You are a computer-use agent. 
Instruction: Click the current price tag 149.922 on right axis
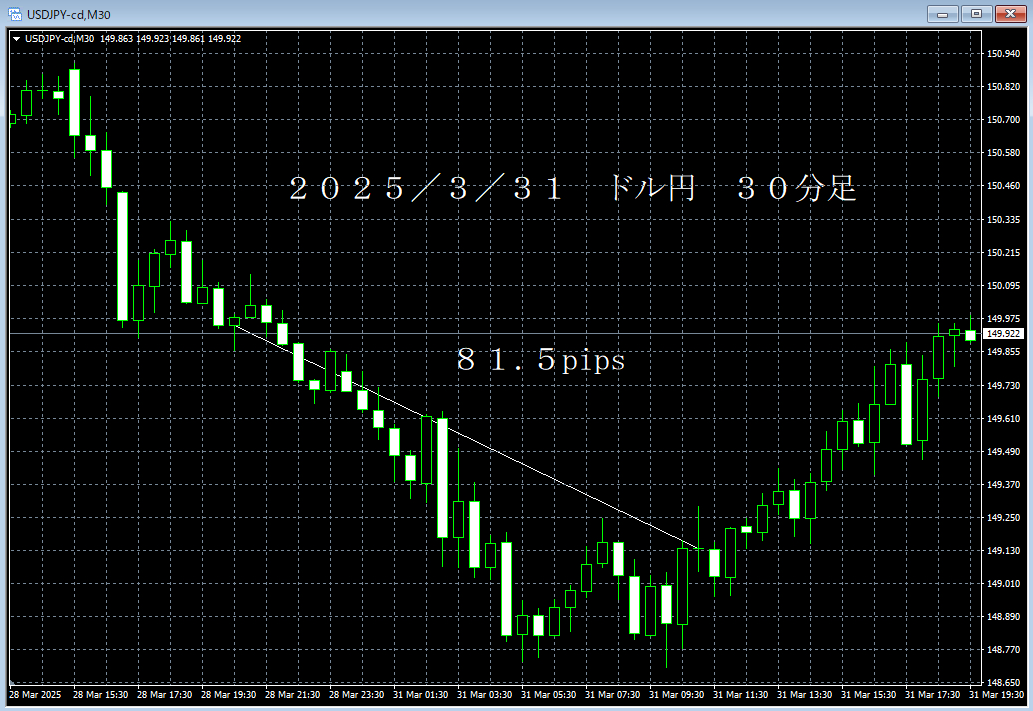1001,335
